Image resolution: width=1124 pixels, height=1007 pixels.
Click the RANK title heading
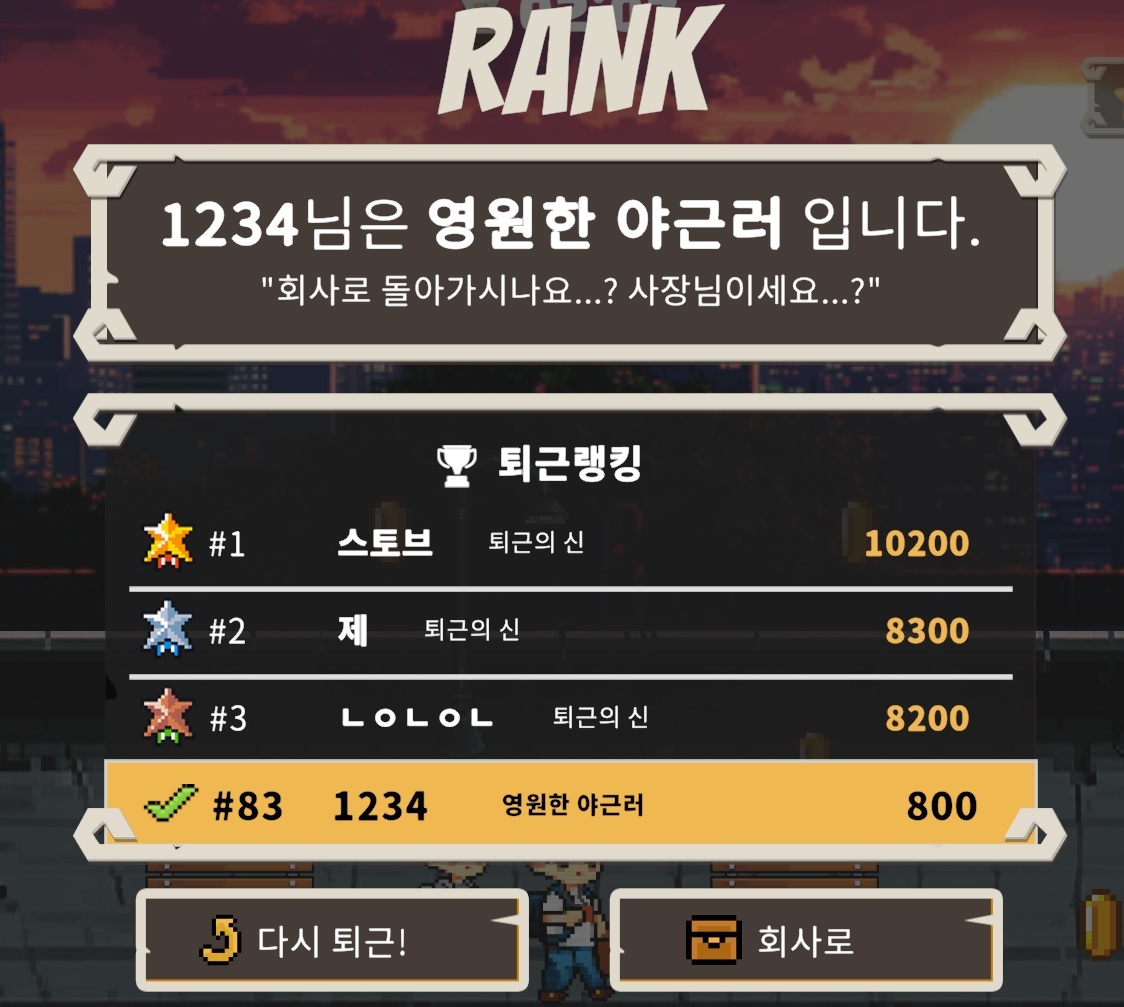(580, 59)
